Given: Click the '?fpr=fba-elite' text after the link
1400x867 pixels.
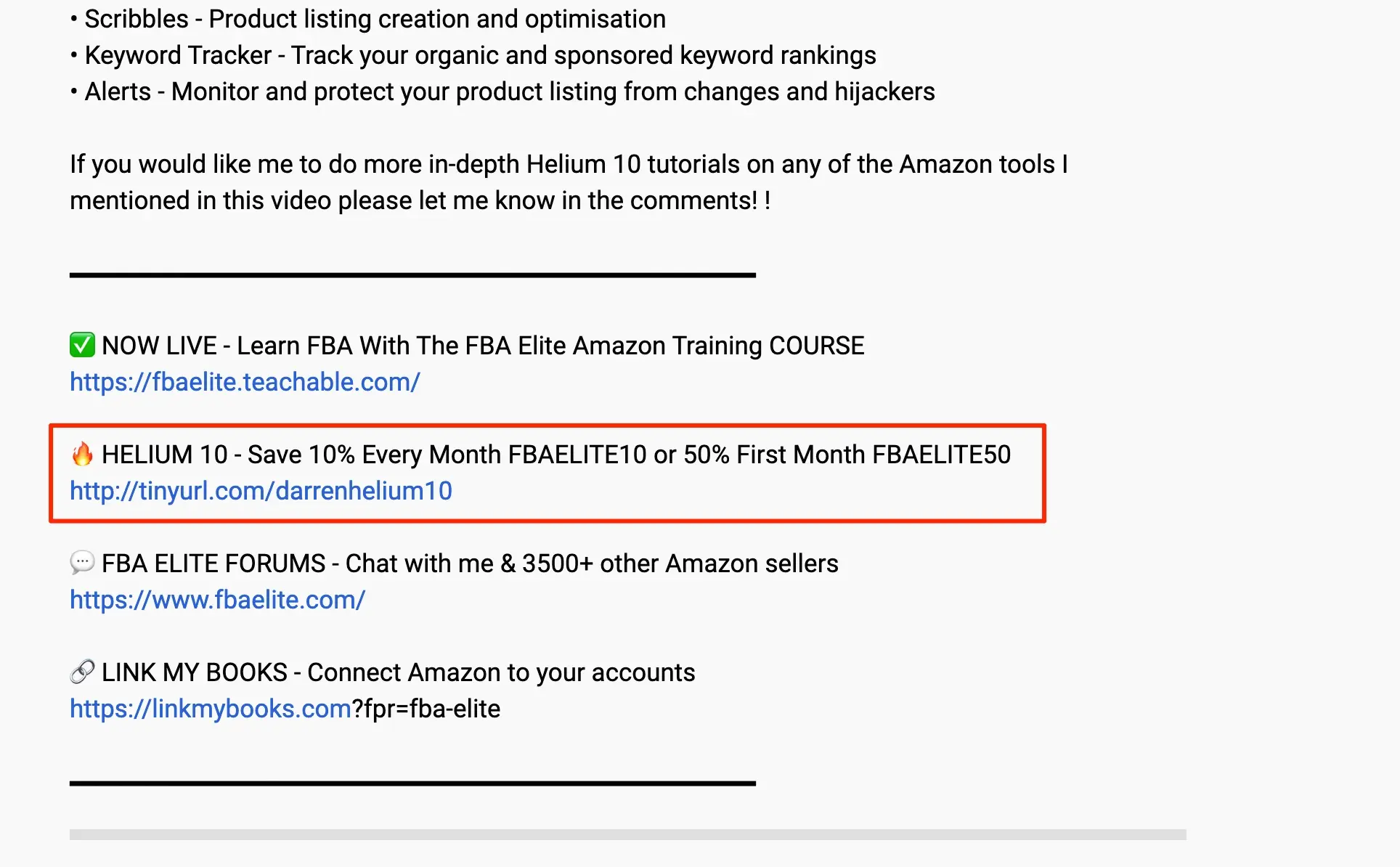Looking at the screenshot, I should (426, 709).
